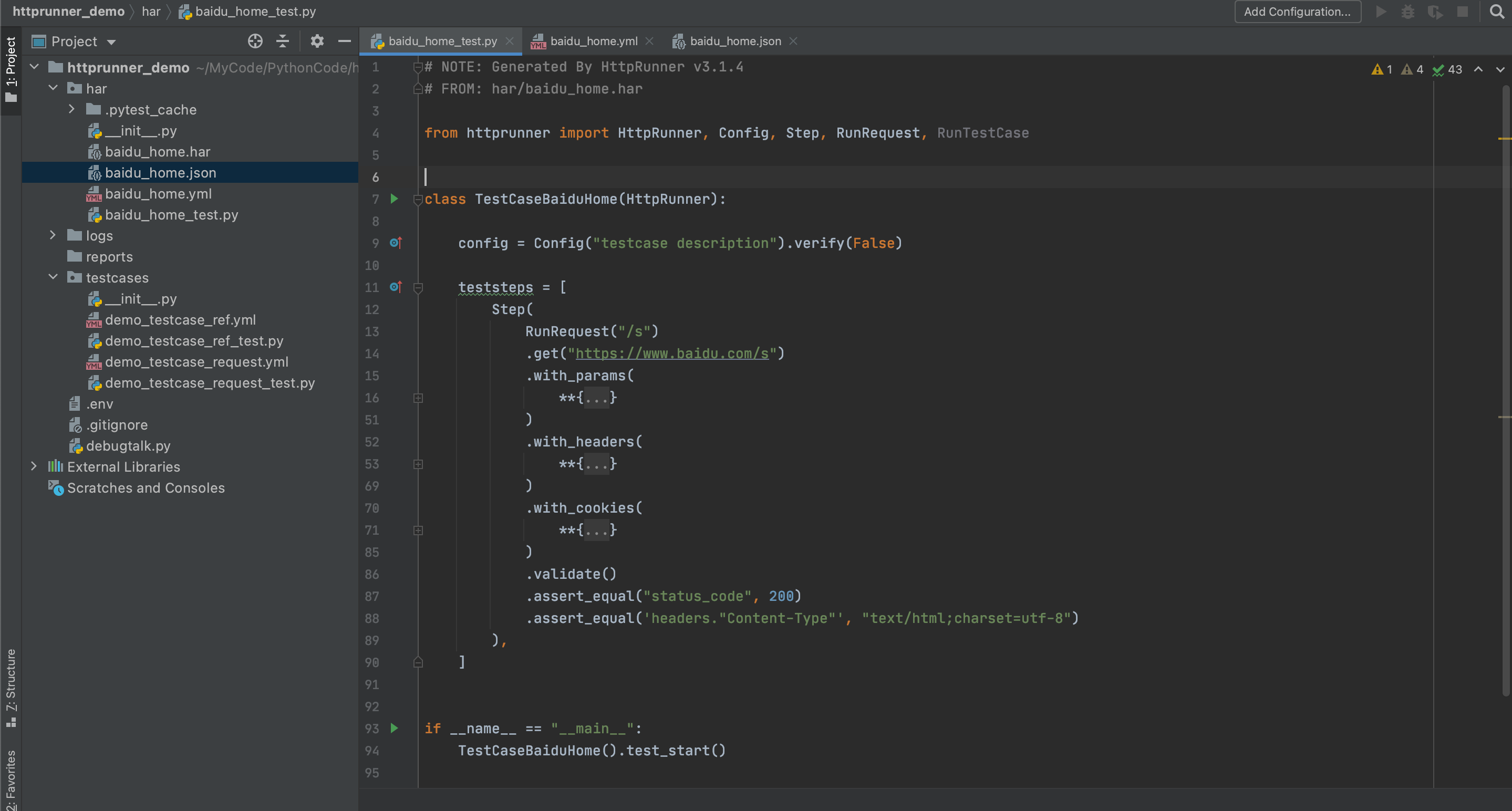The height and width of the screenshot is (811, 1512).
Task: Expand External Libraries node
Action: pyautogui.click(x=34, y=466)
